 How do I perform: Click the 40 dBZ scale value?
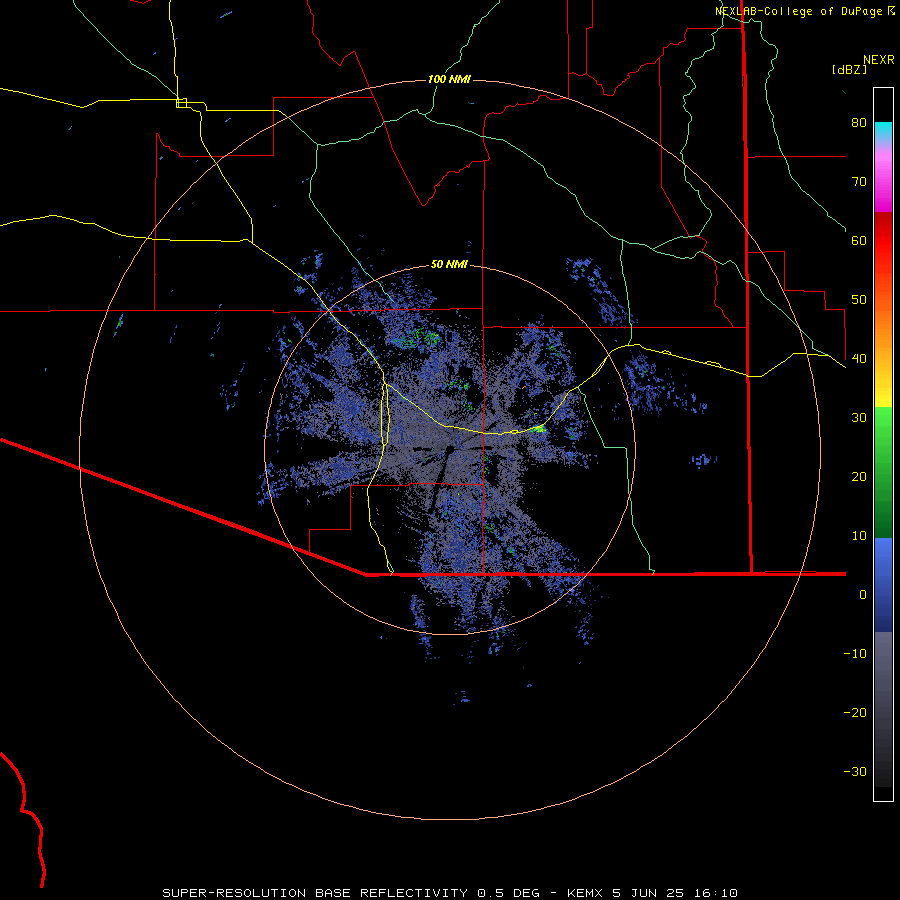859,359
